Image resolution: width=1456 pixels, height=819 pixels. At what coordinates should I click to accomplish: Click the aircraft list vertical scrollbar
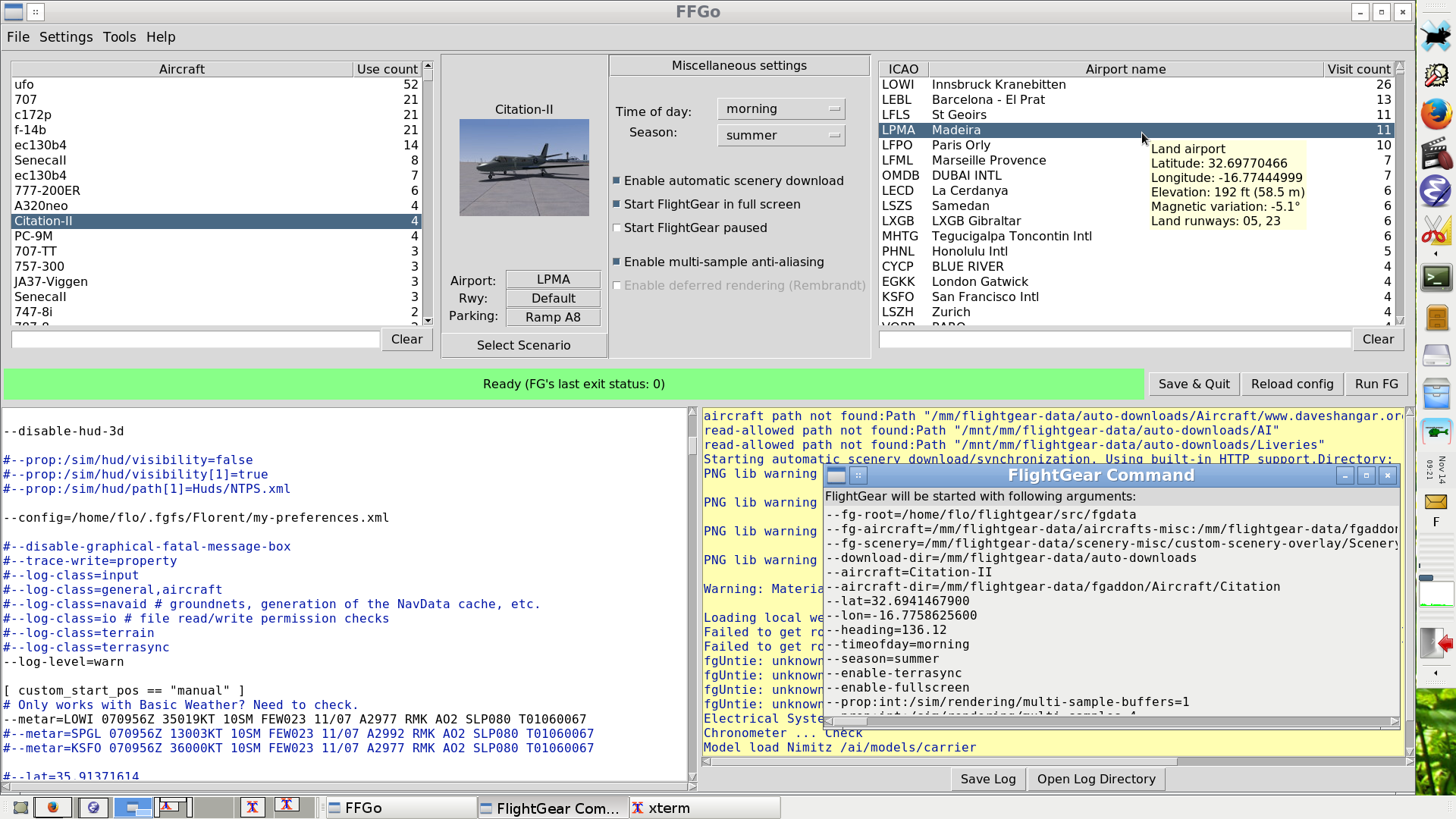point(428,193)
